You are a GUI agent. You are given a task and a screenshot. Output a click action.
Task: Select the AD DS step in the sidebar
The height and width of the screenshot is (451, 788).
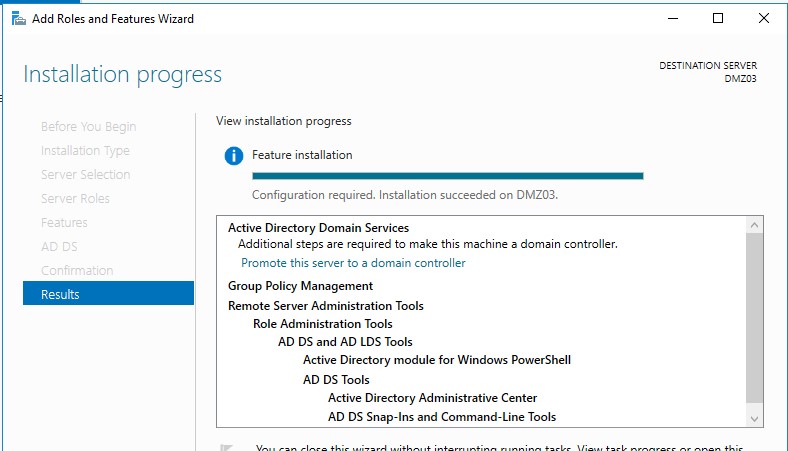[59, 247]
